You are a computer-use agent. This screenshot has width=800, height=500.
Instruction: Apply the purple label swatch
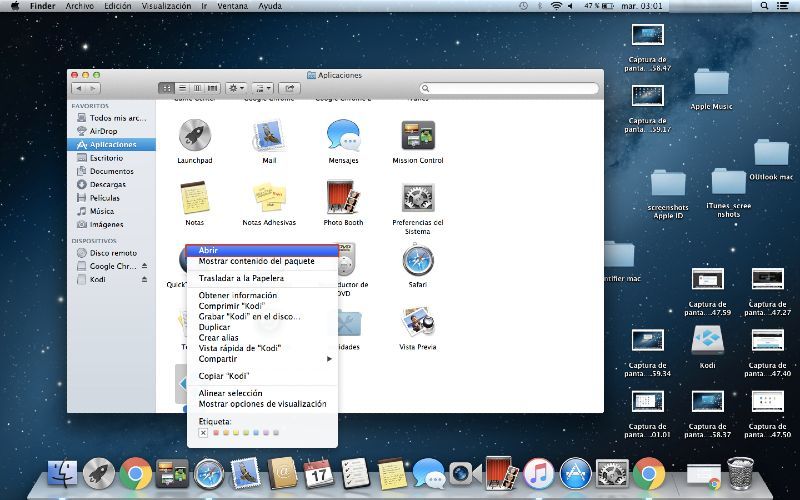pyautogui.click(x=266, y=433)
